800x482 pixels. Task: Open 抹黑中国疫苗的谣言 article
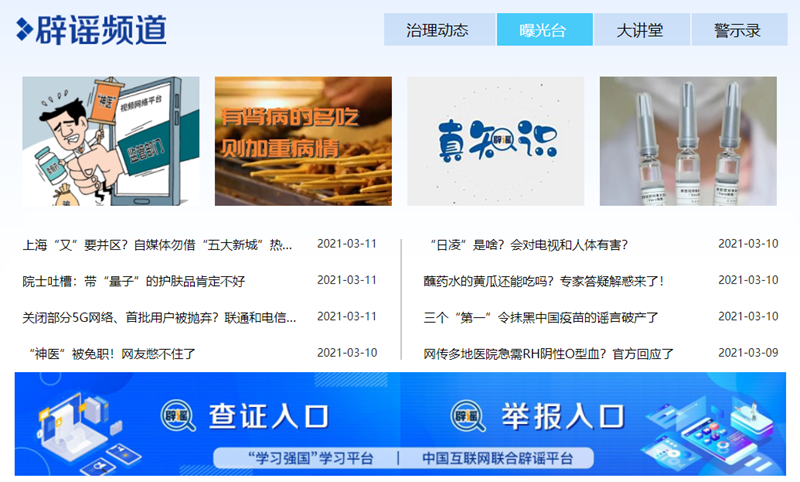pos(541,318)
